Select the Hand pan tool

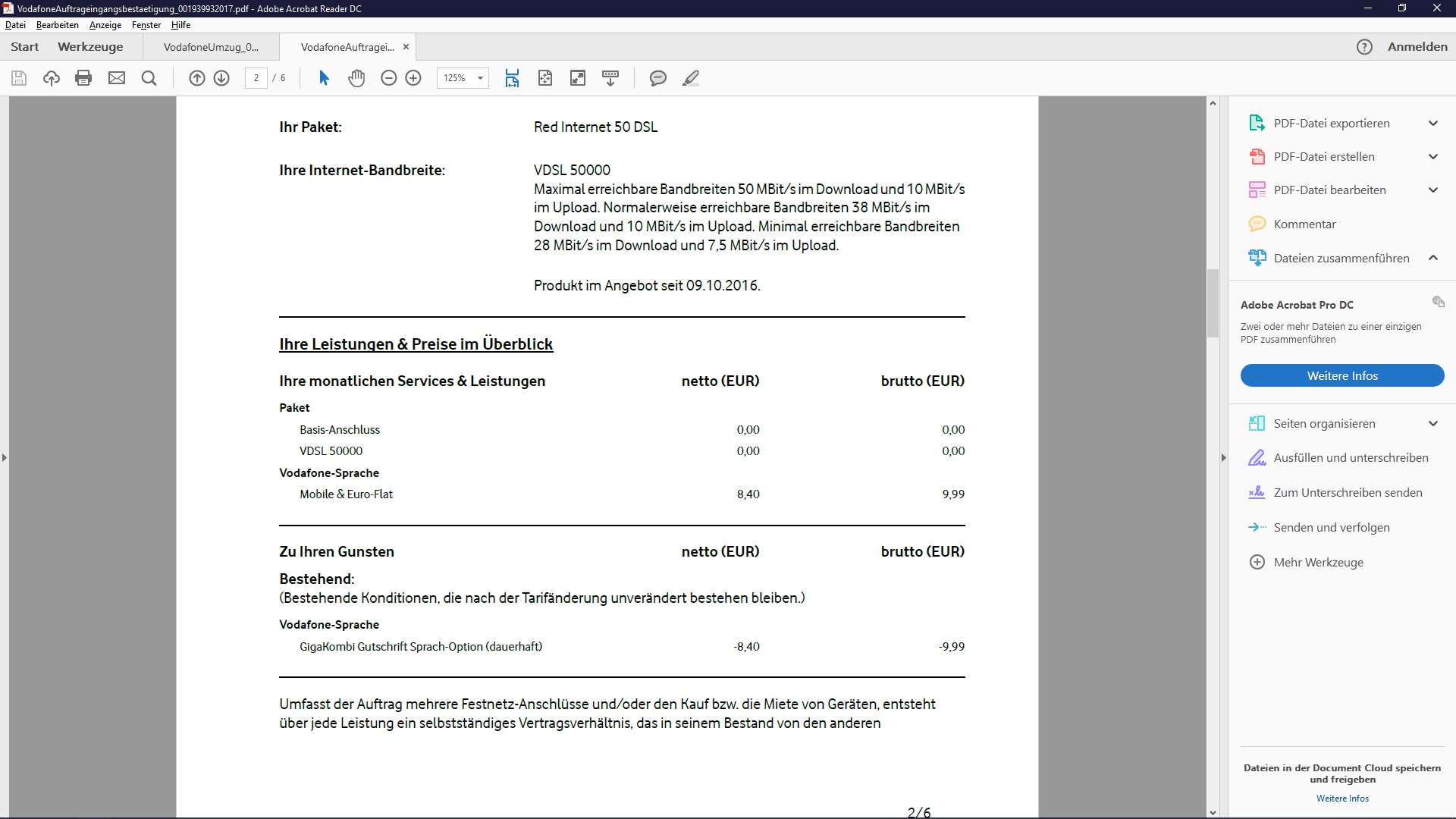click(x=356, y=78)
